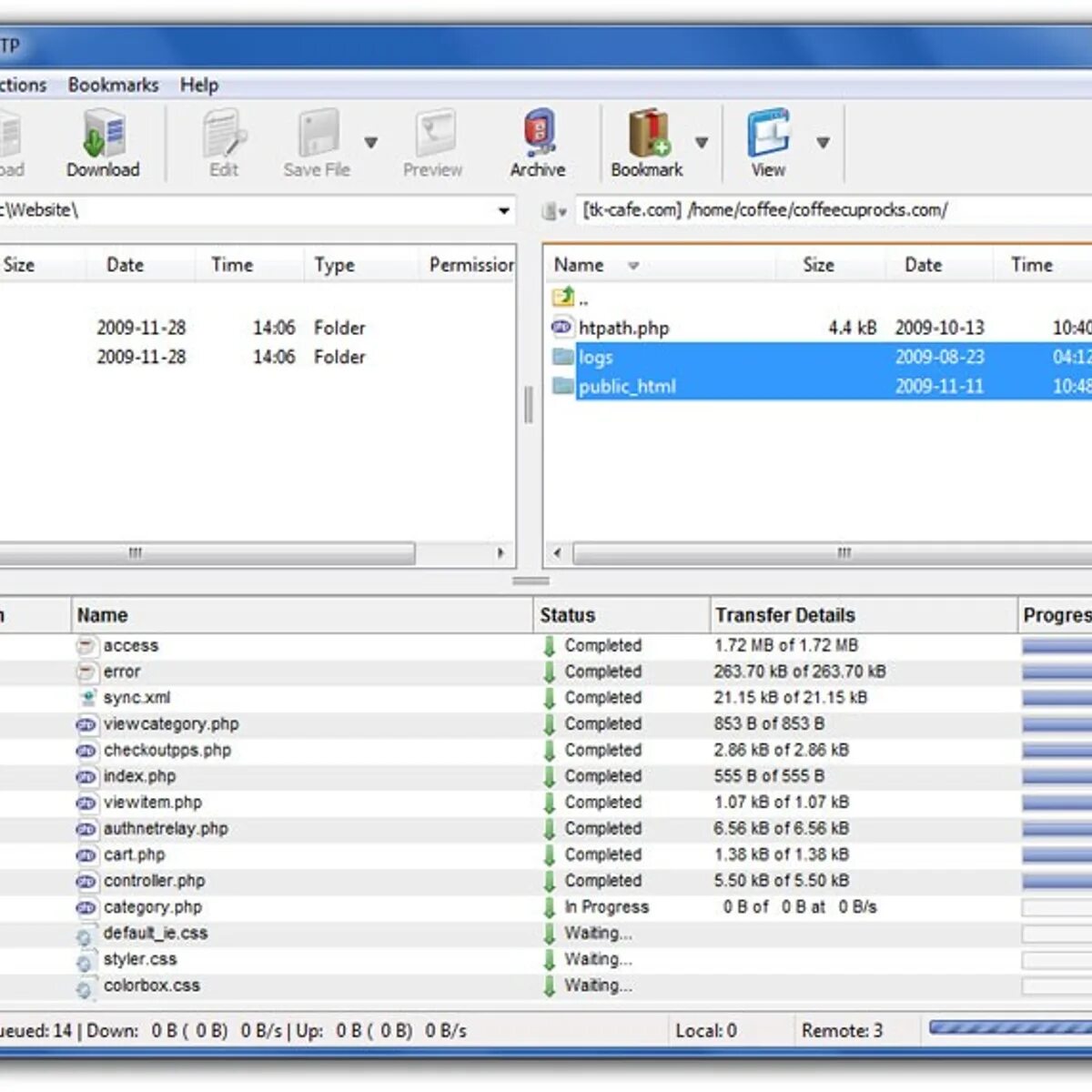
Task: Click progress bar for access row
Action: [1057, 646]
